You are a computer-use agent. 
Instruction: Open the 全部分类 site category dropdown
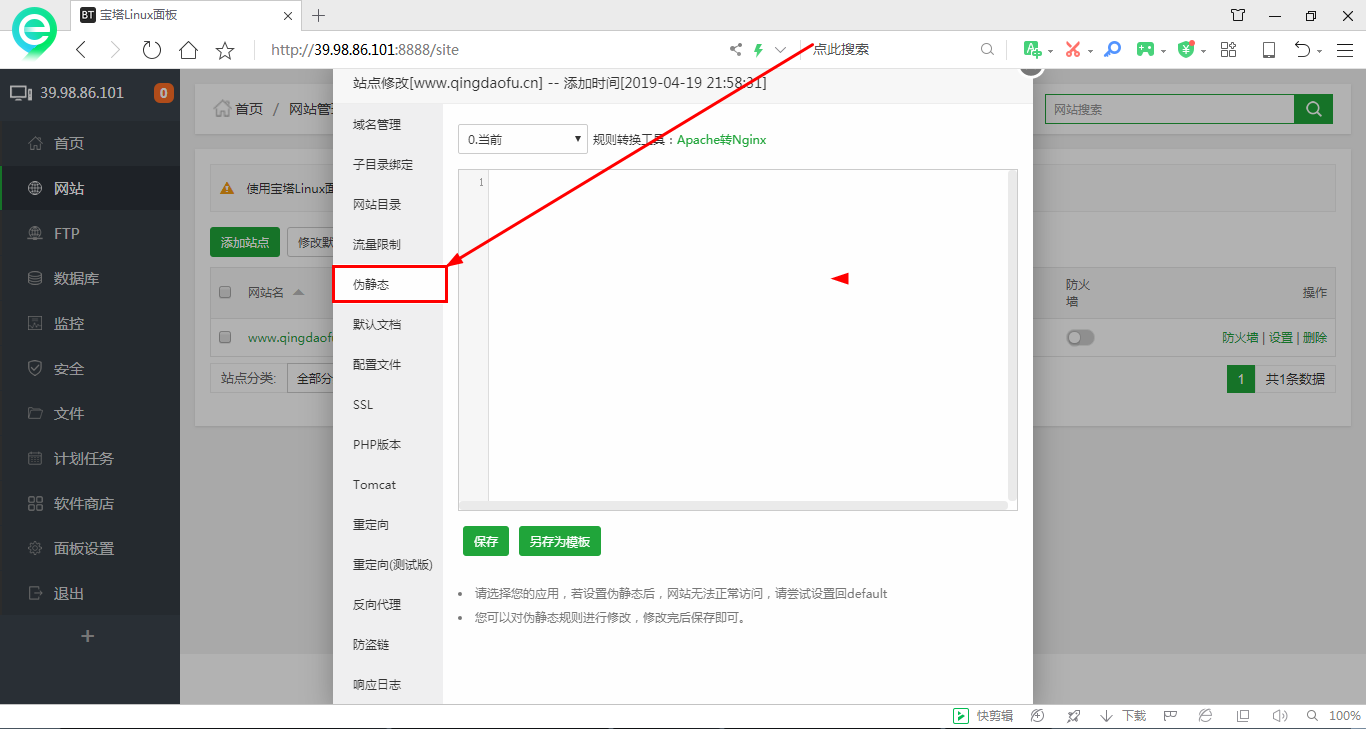pos(310,378)
